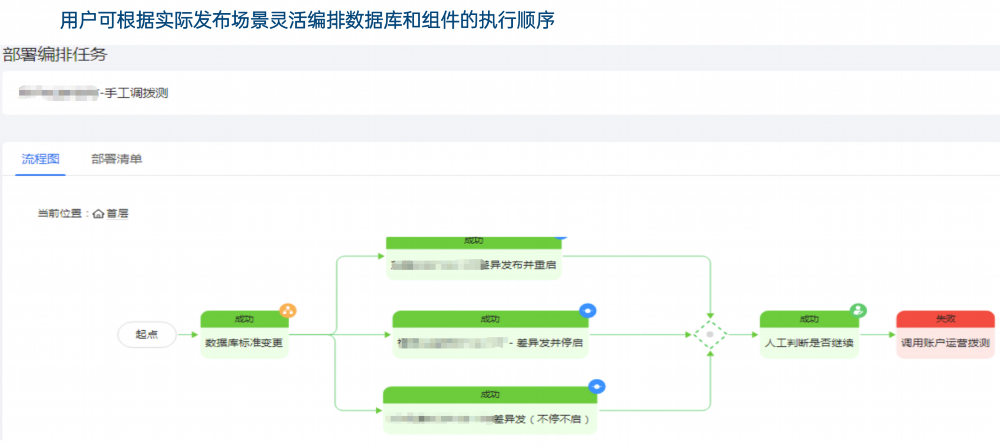Click blue icon on 差异发布并重启 node
The height and width of the screenshot is (445, 1000).
click(559, 236)
